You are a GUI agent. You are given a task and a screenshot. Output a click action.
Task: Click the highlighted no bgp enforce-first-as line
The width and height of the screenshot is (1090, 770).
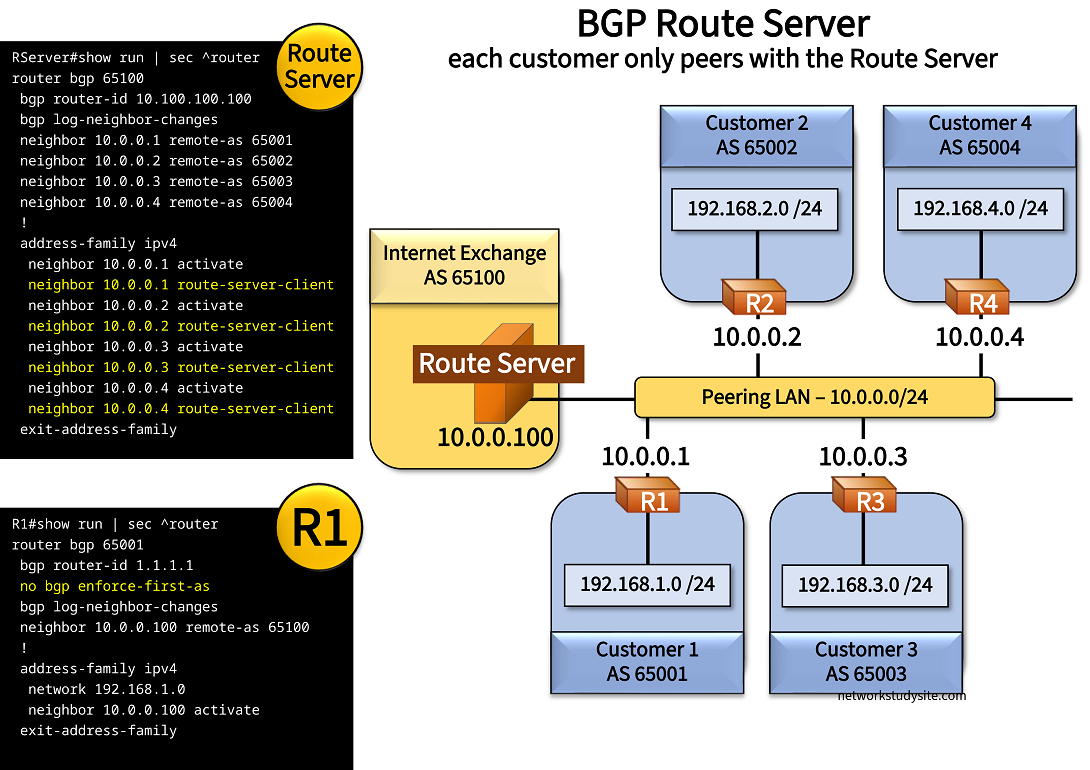click(x=115, y=586)
